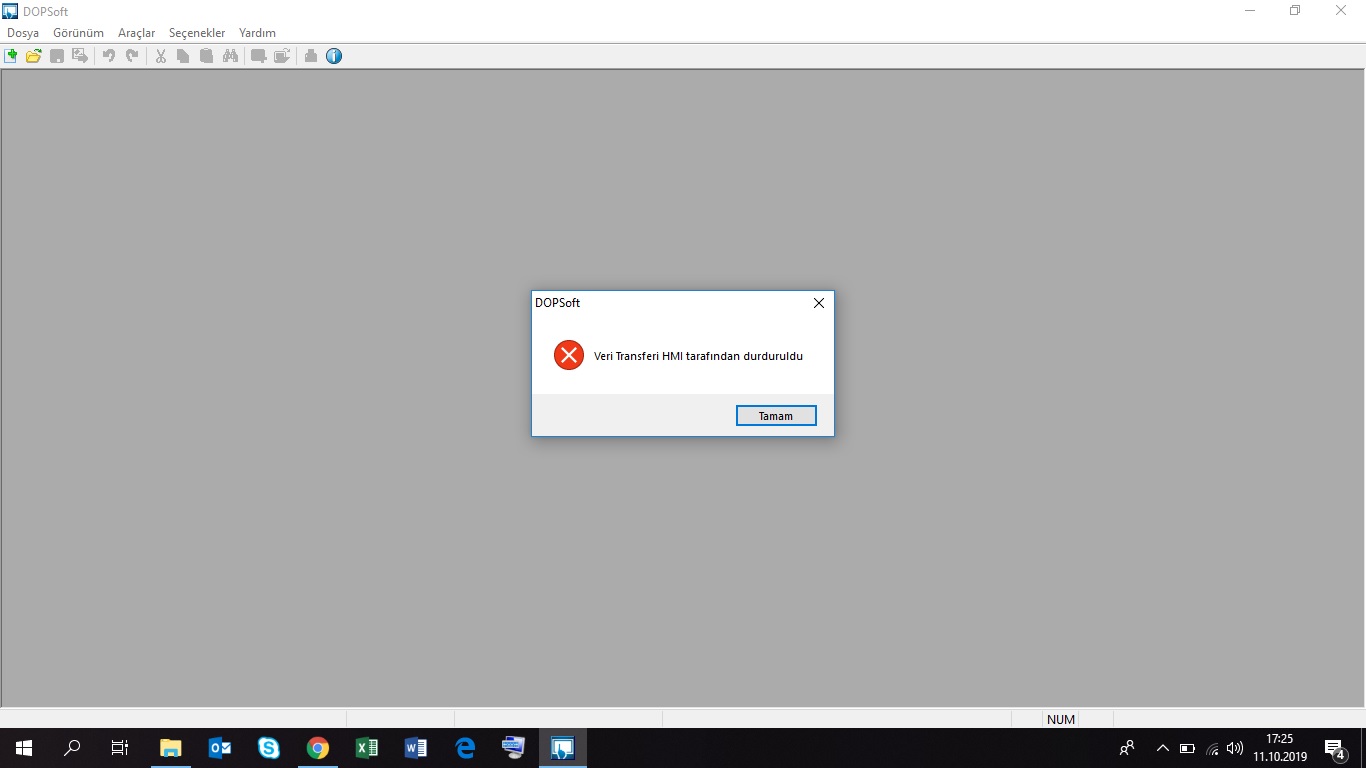The width and height of the screenshot is (1366, 768).
Task: Click the Print icon in toolbar
Action: [311, 56]
